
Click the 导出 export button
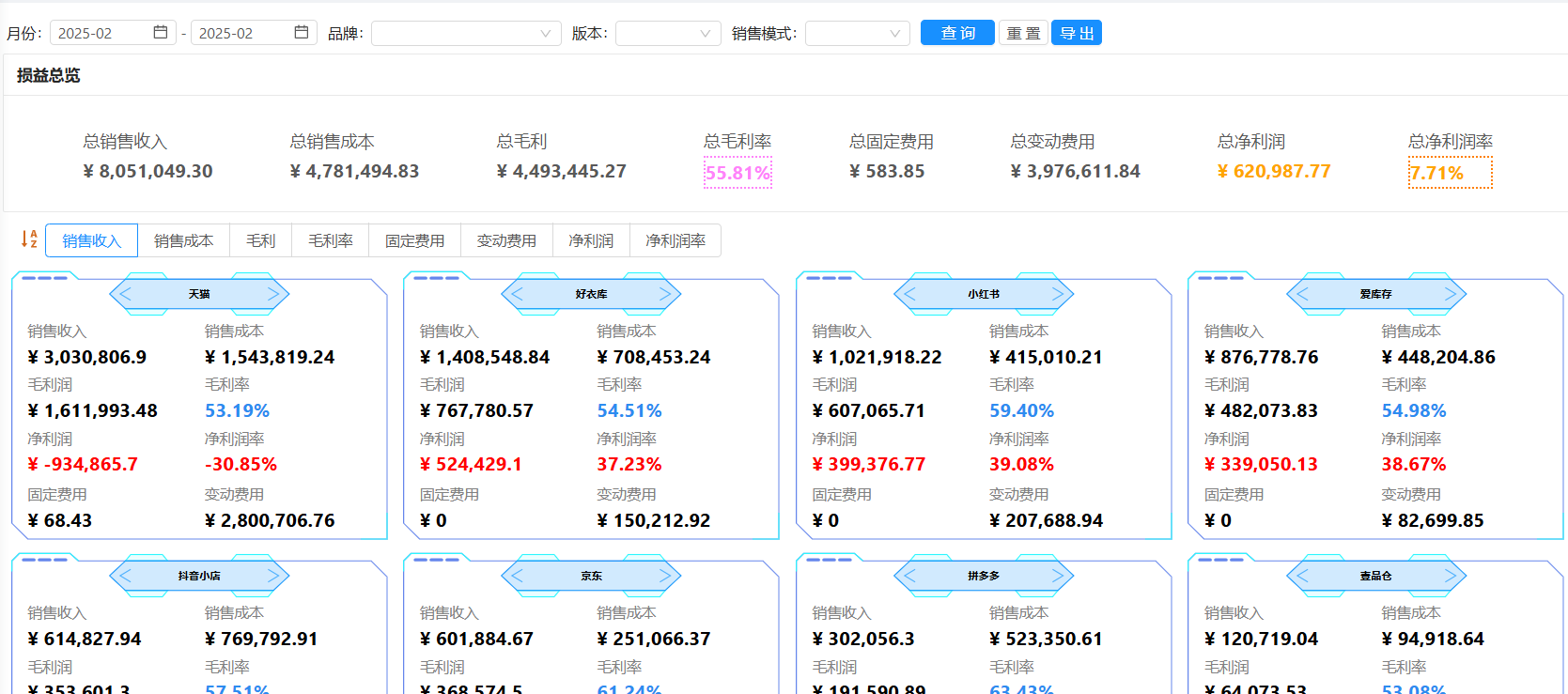1076,33
